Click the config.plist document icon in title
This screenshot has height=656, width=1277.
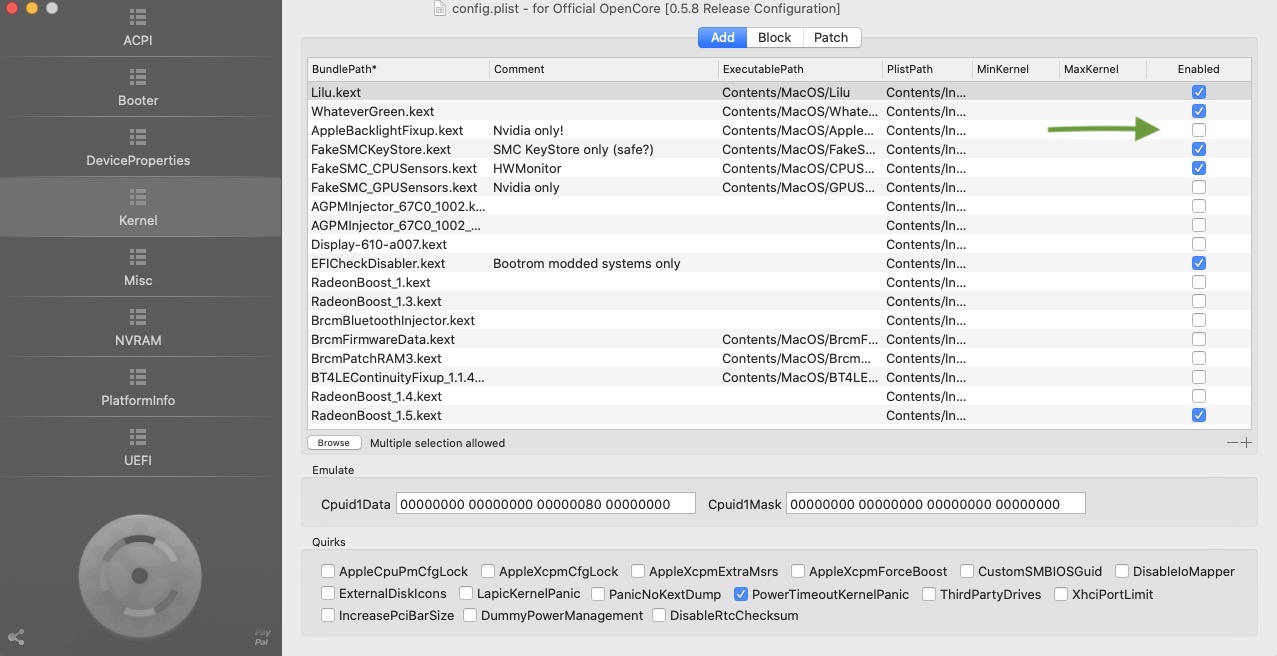click(x=440, y=8)
